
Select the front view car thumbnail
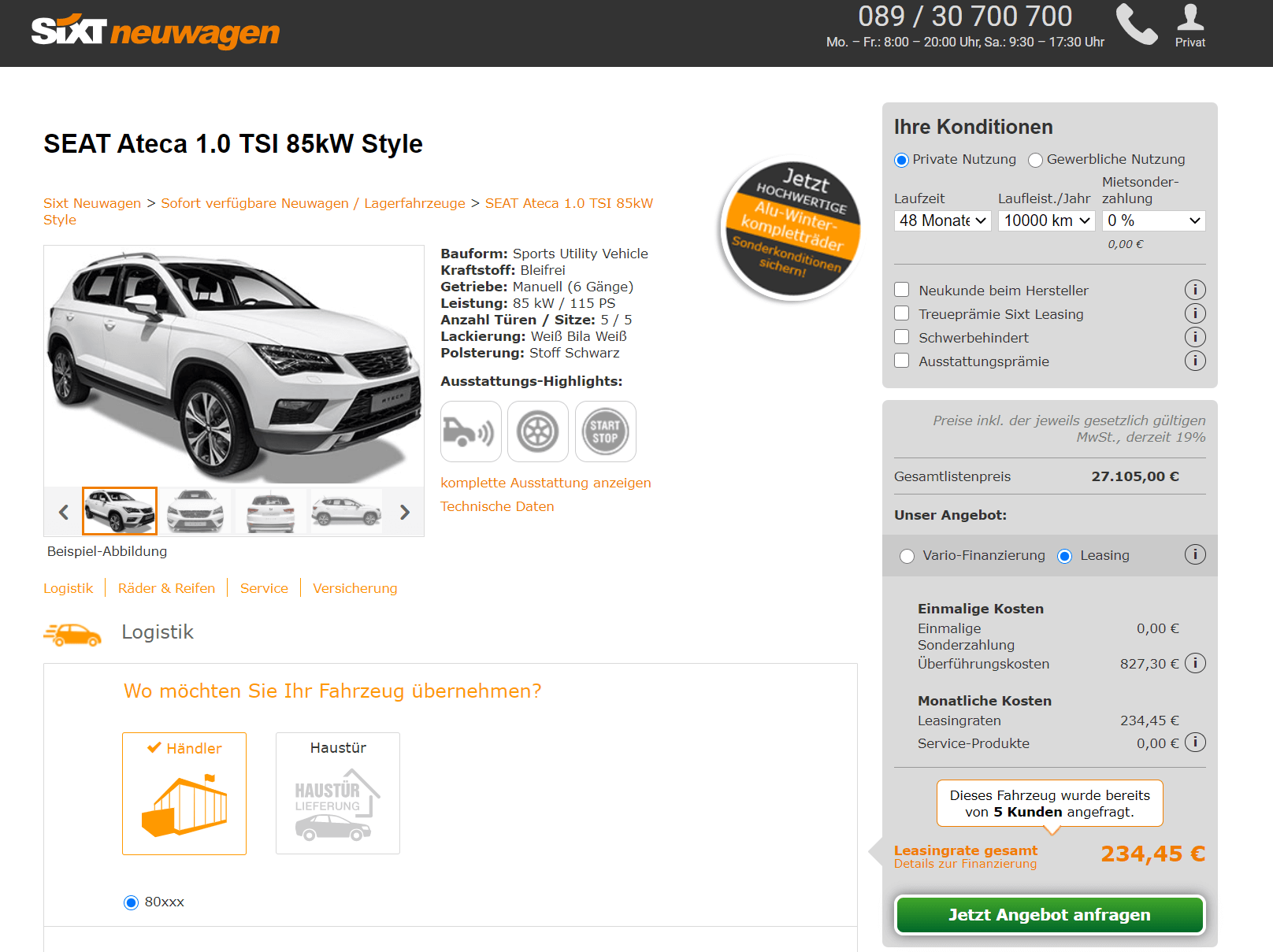195,511
